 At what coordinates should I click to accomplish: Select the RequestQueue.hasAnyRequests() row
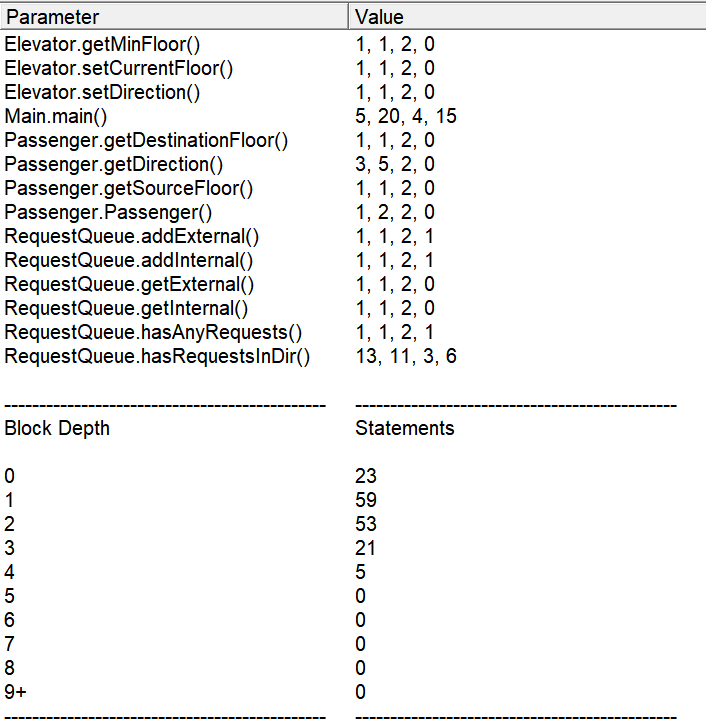[x=353, y=332]
